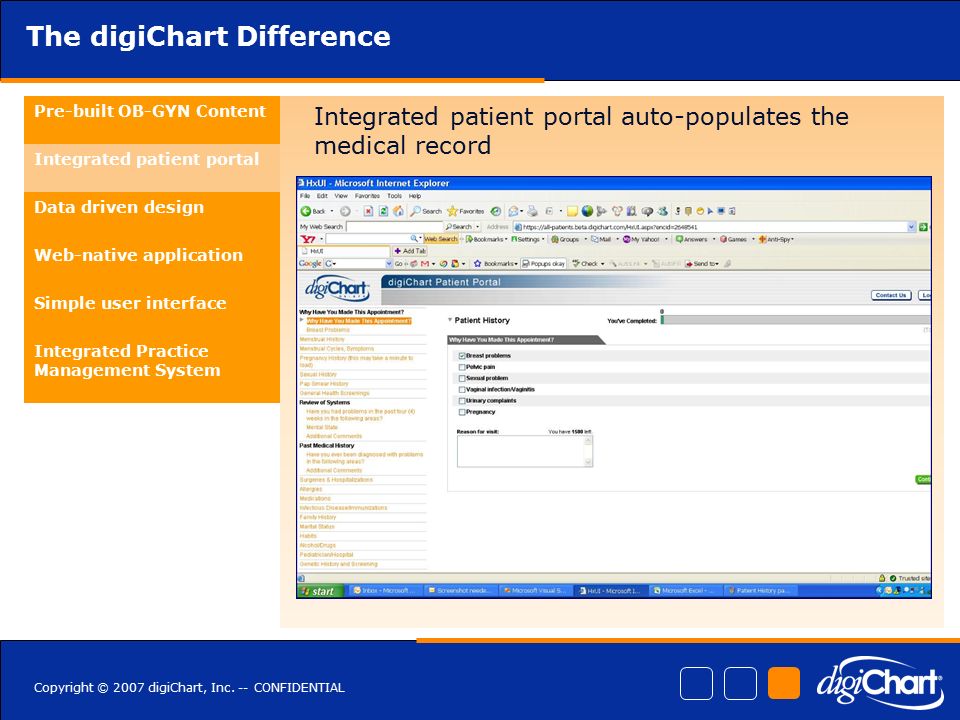The image size is (960, 720).
Task: Open the IE Help menu
Action: 415,197
